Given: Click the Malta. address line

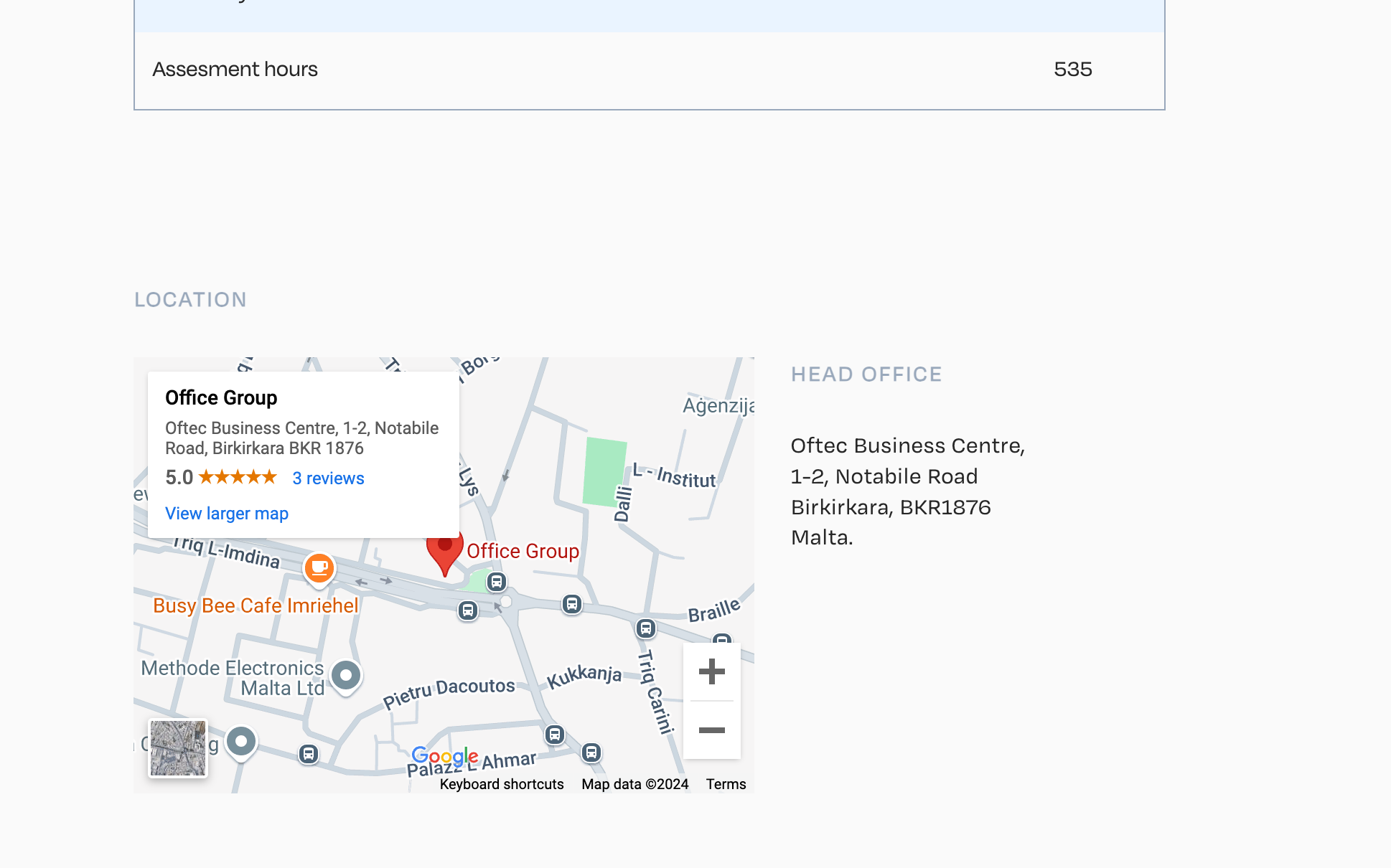Looking at the screenshot, I should (822, 537).
